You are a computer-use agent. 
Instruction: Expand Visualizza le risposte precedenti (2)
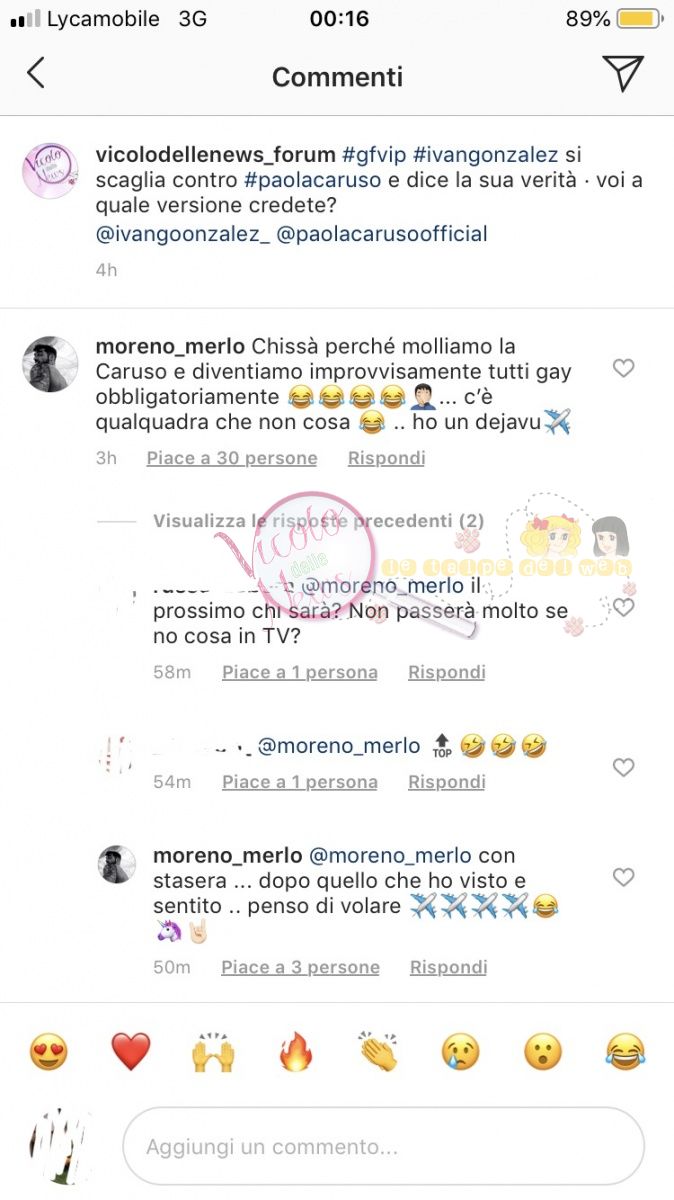318,521
